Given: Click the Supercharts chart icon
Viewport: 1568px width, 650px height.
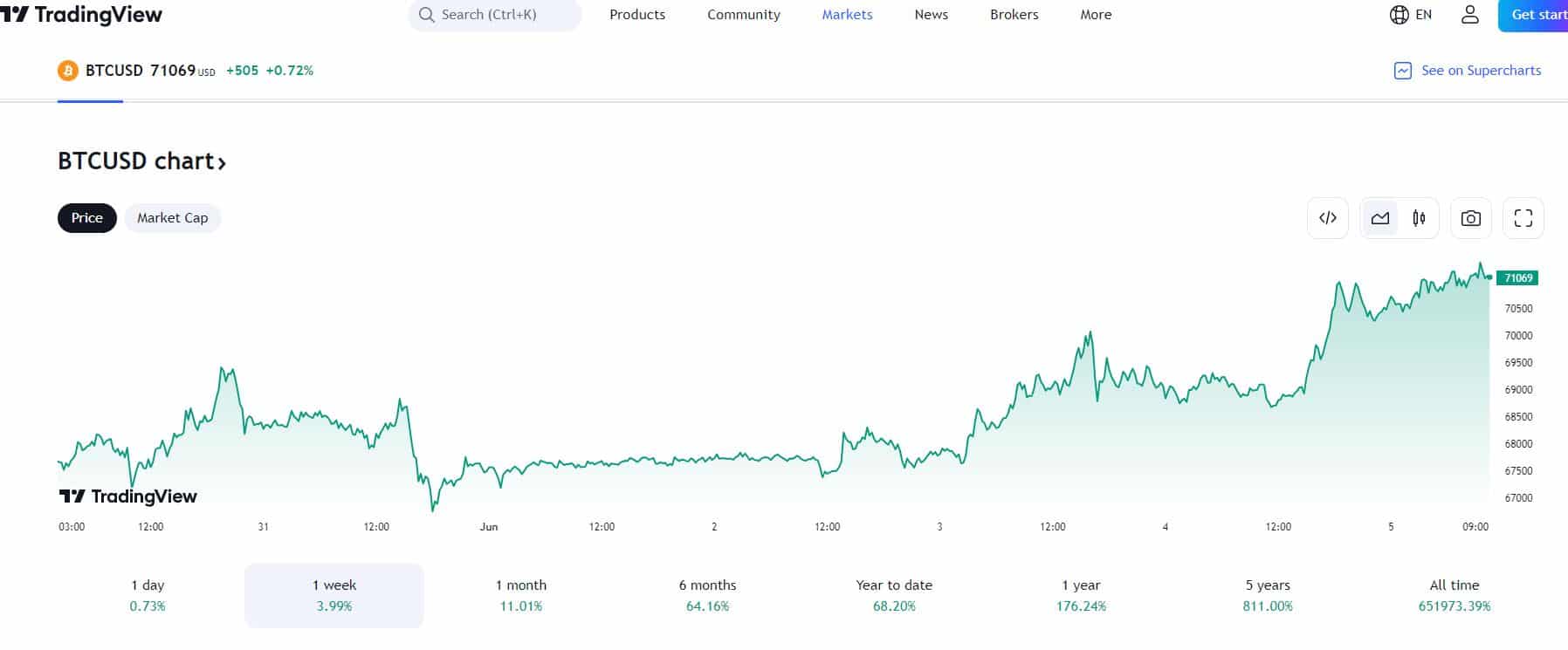Looking at the screenshot, I should (x=1402, y=71).
